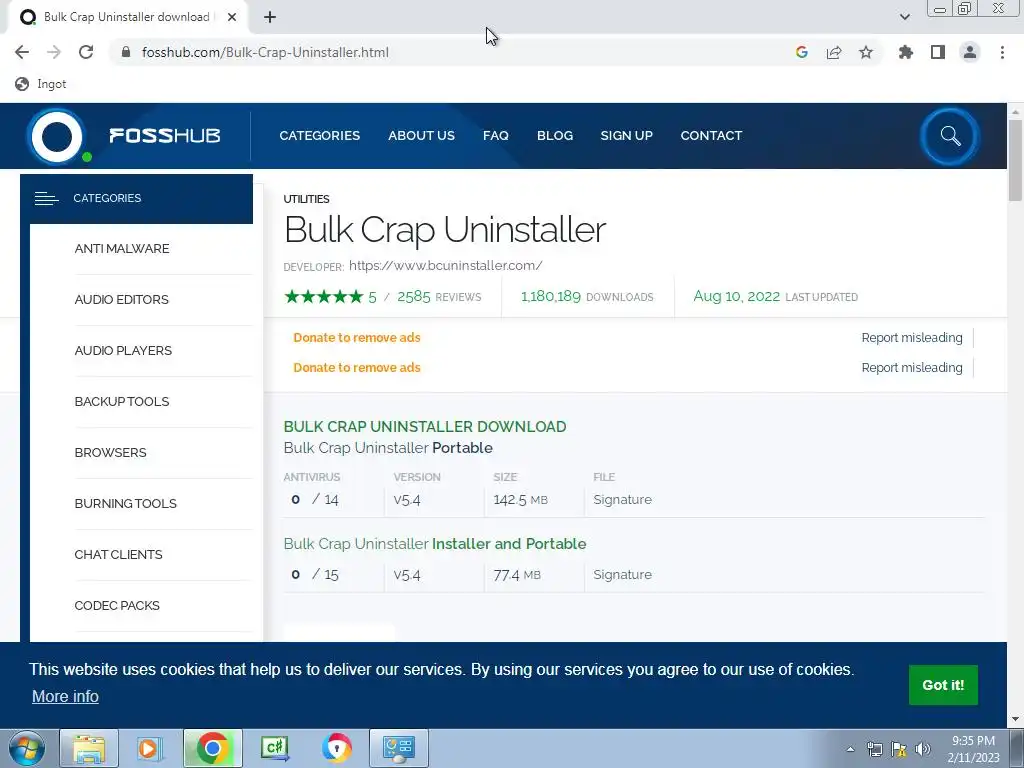The height and width of the screenshot is (768, 1024).
Task: Click the 1,180,189 downloads count
Action: tap(551, 296)
